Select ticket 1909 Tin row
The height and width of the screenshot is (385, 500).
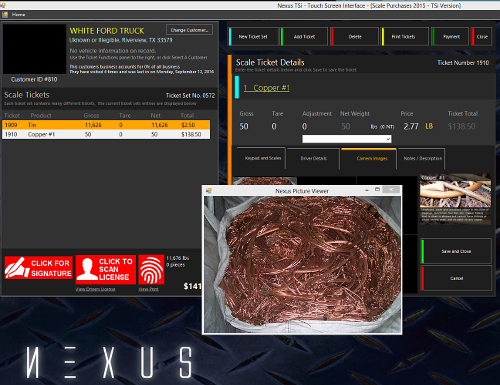point(106,125)
